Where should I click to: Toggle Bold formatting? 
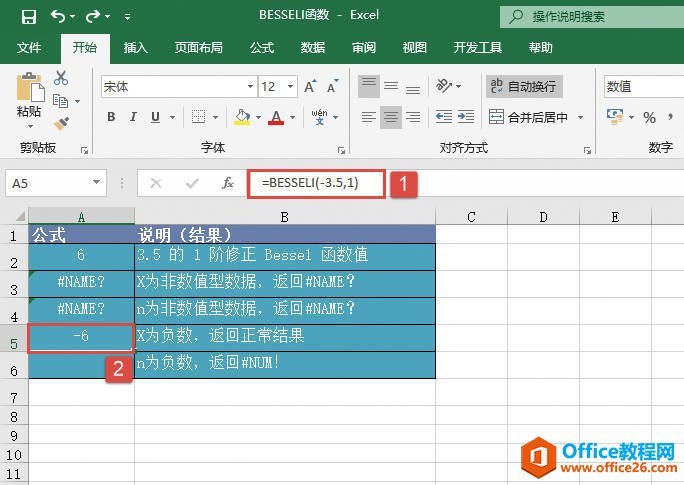pyautogui.click(x=111, y=117)
